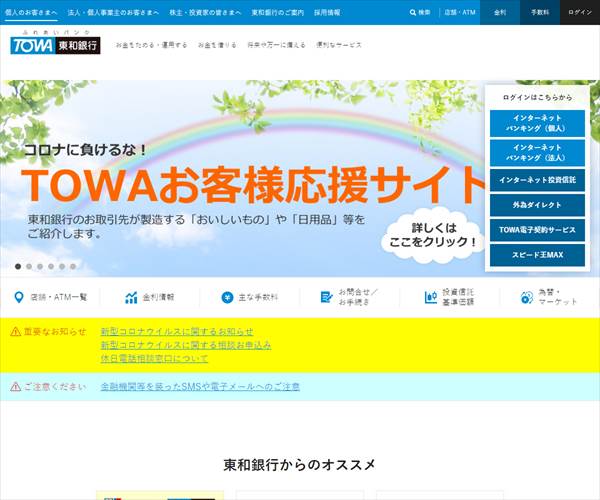
Task: Click 重要なお知らせ warning triangle icon
Action: tap(15, 332)
